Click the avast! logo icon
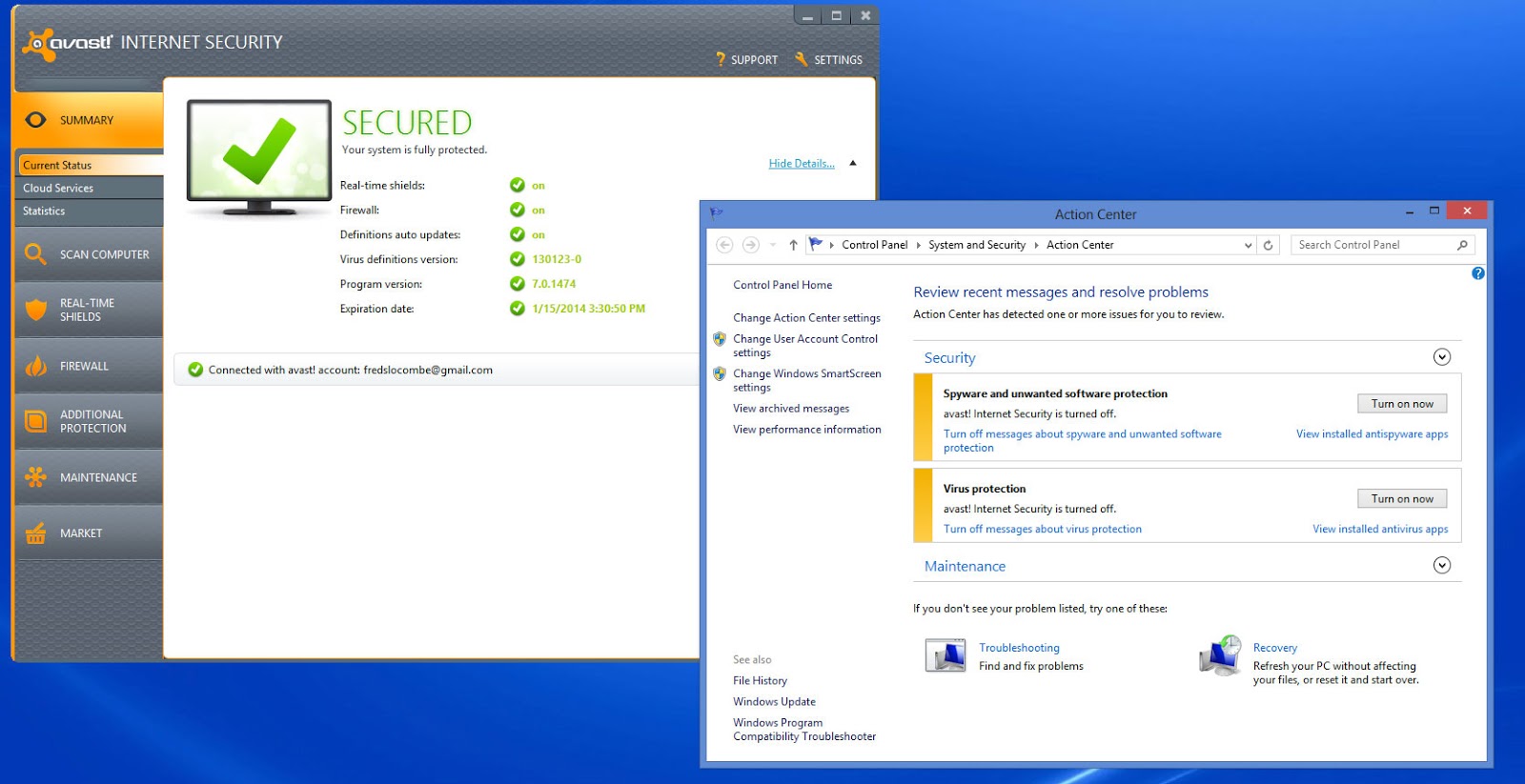Viewport: 1525px width, 784px height. pyautogui.click(x=37, y=44)
